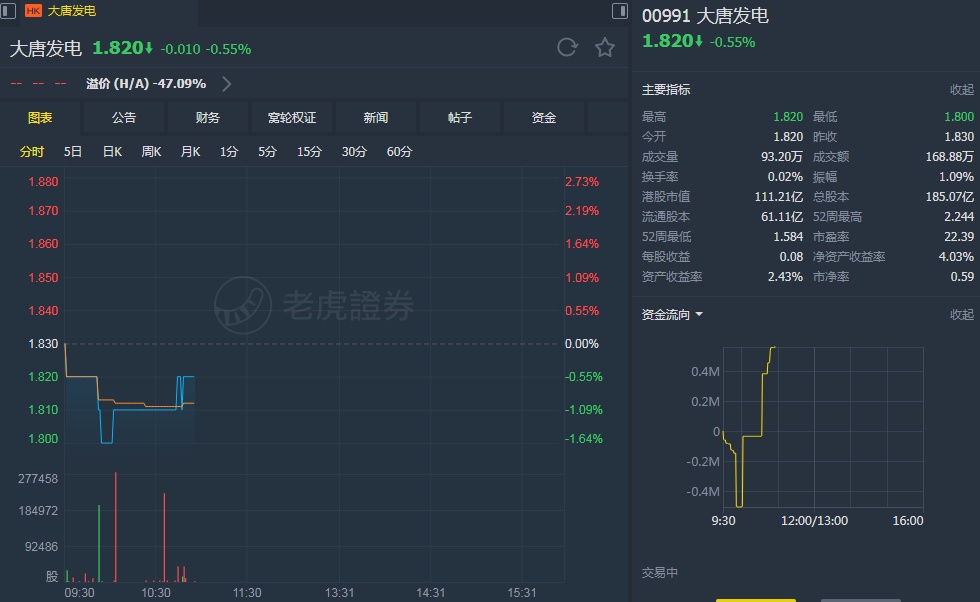Select 日K chart period
The height and width of the screenshot is (602, 980).
(x=112, y=151)
